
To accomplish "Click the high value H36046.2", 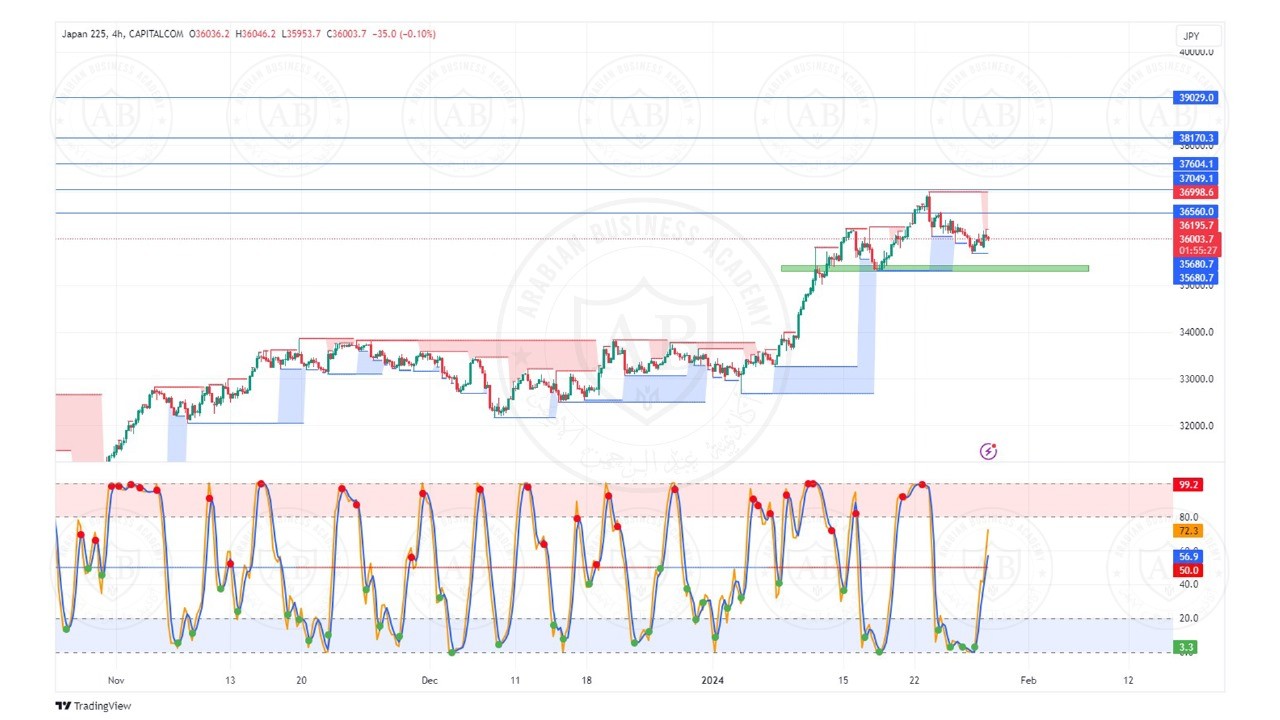I will pyautogui.click(x=257, y=34).
